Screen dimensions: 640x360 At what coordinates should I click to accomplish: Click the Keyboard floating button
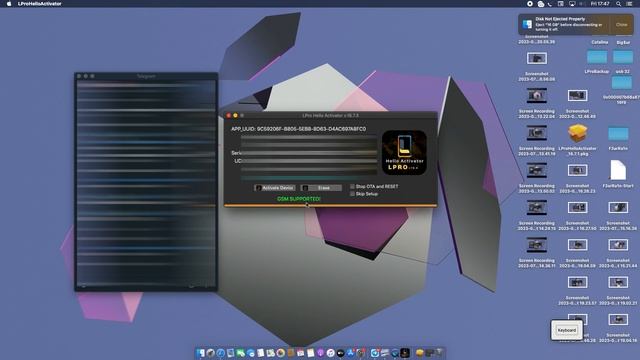click(567, 330)
